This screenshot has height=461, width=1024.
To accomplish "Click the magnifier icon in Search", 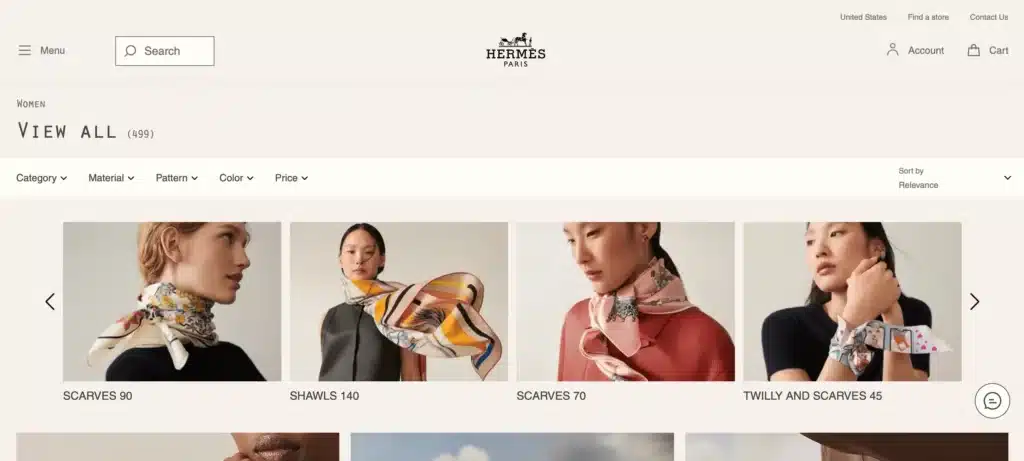I will tap(131, 50).
